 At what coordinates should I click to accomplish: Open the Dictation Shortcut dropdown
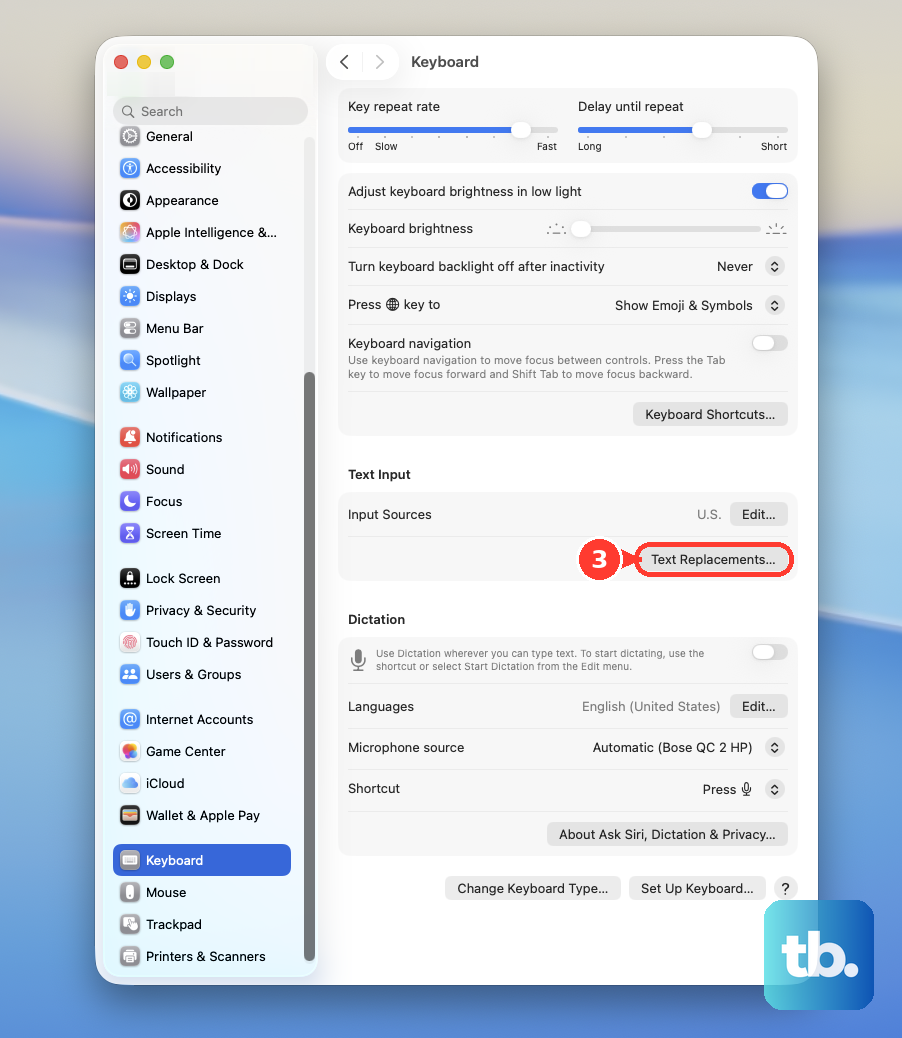(774, 789)
